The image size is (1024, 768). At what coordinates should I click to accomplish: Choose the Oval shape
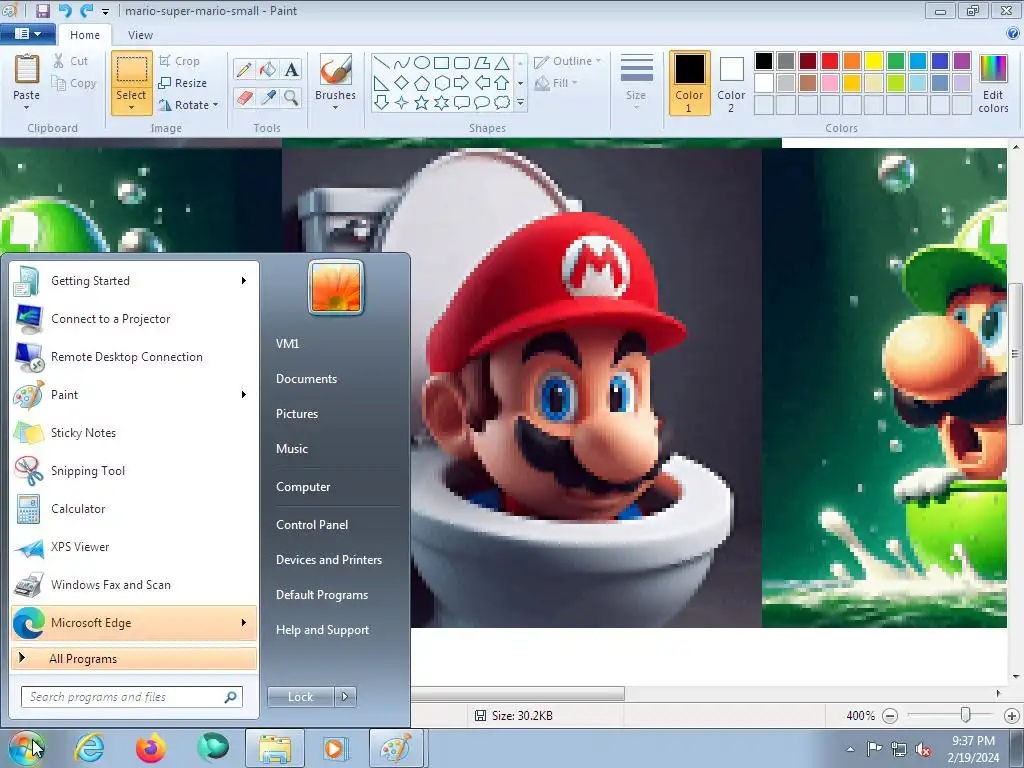[422, 63]
